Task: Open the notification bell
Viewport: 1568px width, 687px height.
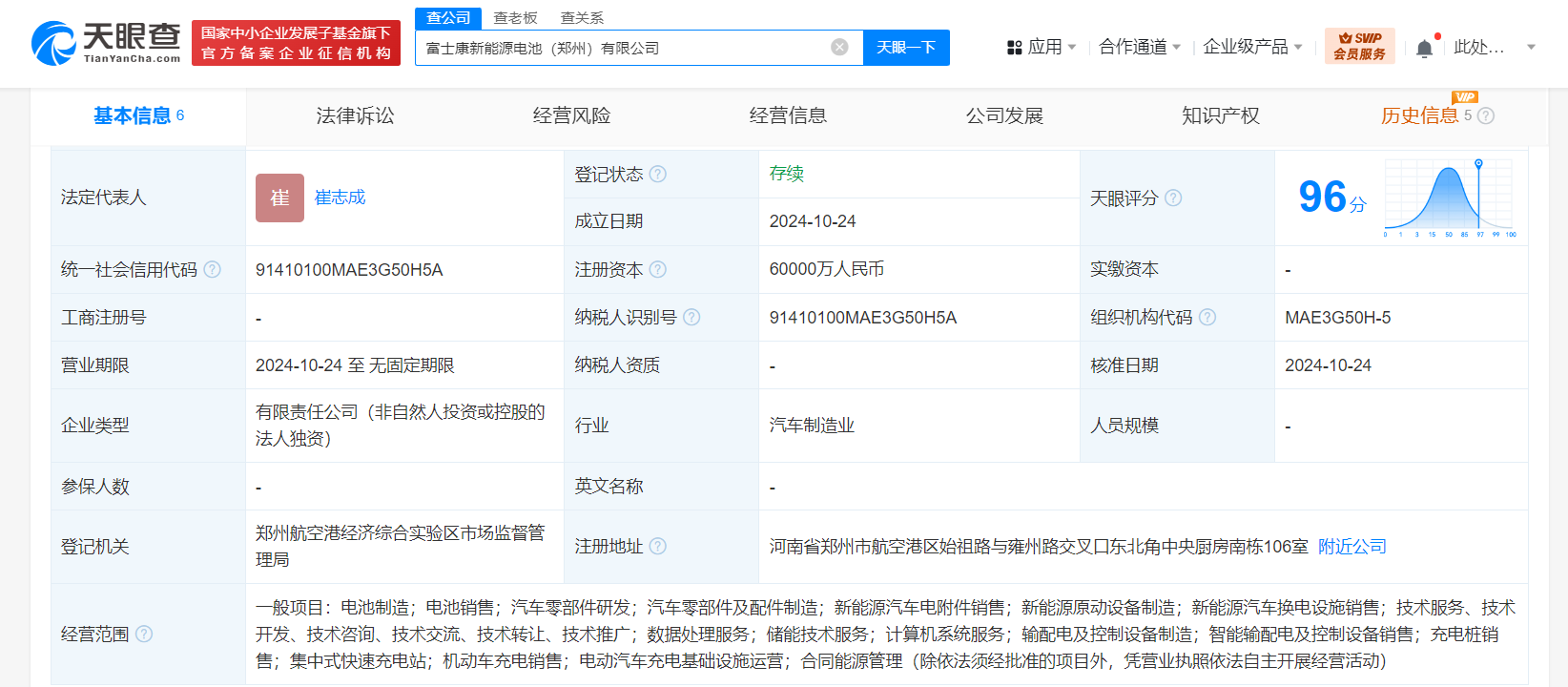Action: click(x=1424, y=48)
